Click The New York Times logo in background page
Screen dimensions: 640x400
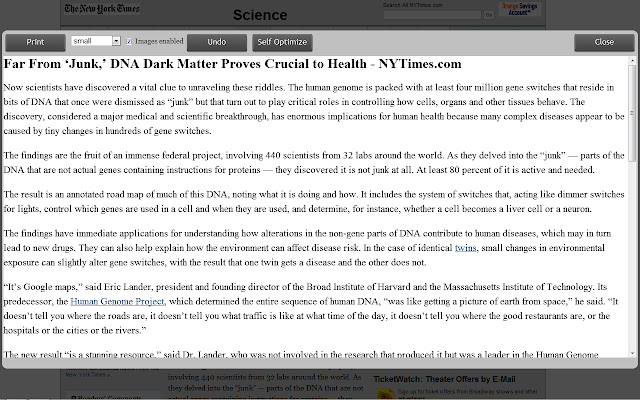102,9
